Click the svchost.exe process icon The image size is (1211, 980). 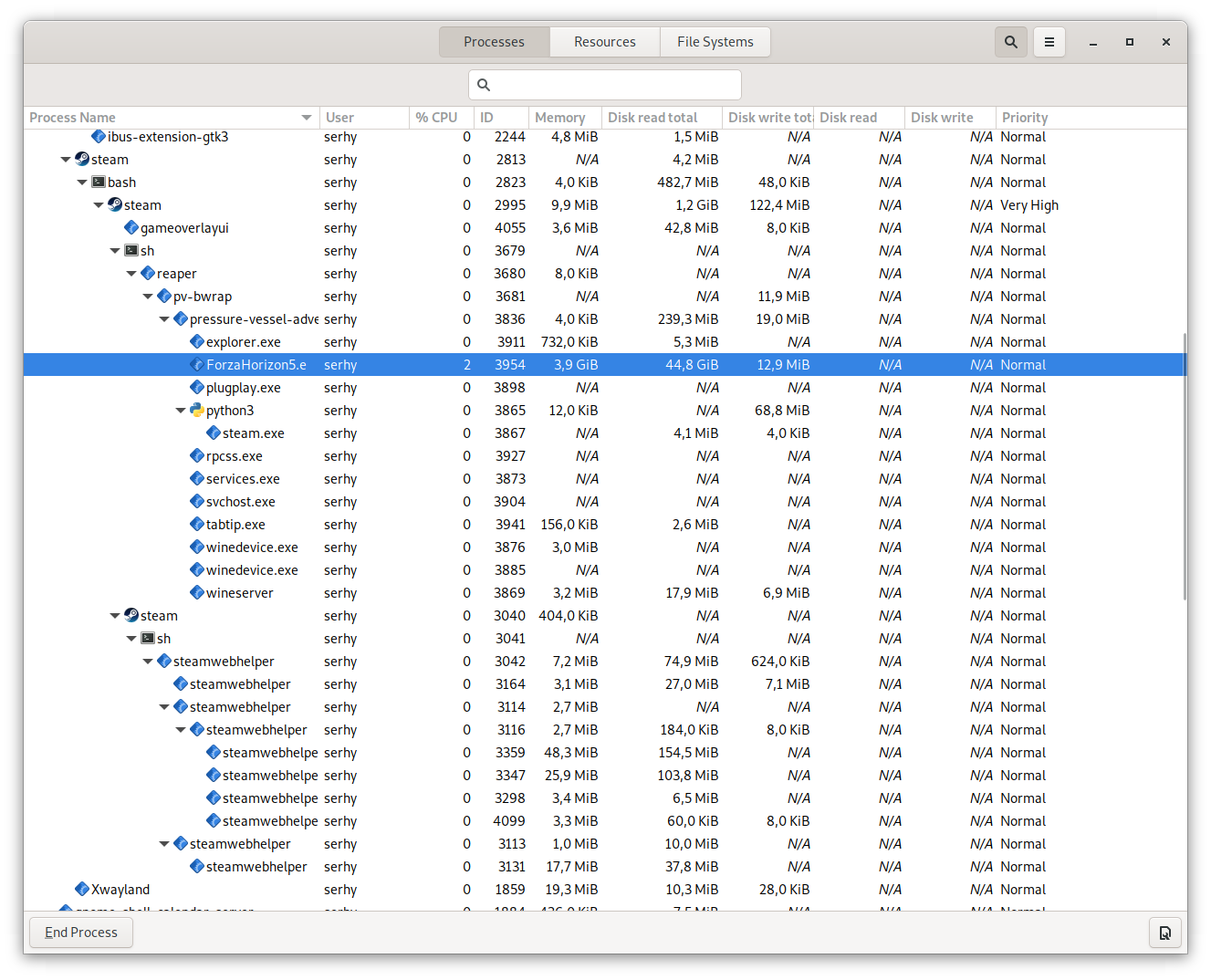click(197, 502)
